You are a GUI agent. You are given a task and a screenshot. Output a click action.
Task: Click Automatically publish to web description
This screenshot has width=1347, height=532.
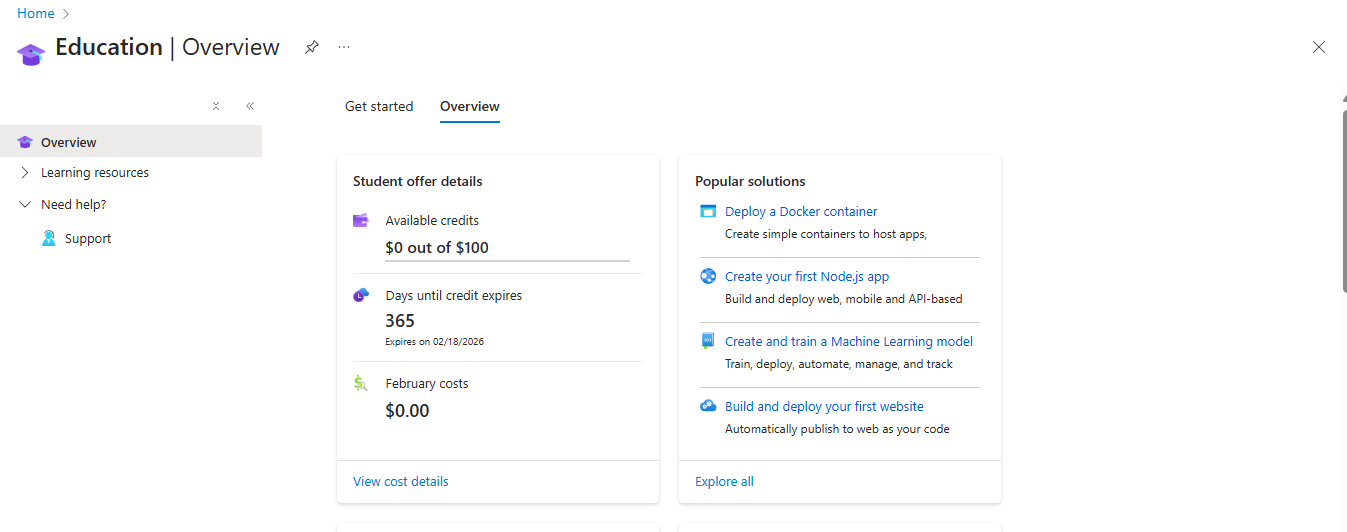point(837,429)
